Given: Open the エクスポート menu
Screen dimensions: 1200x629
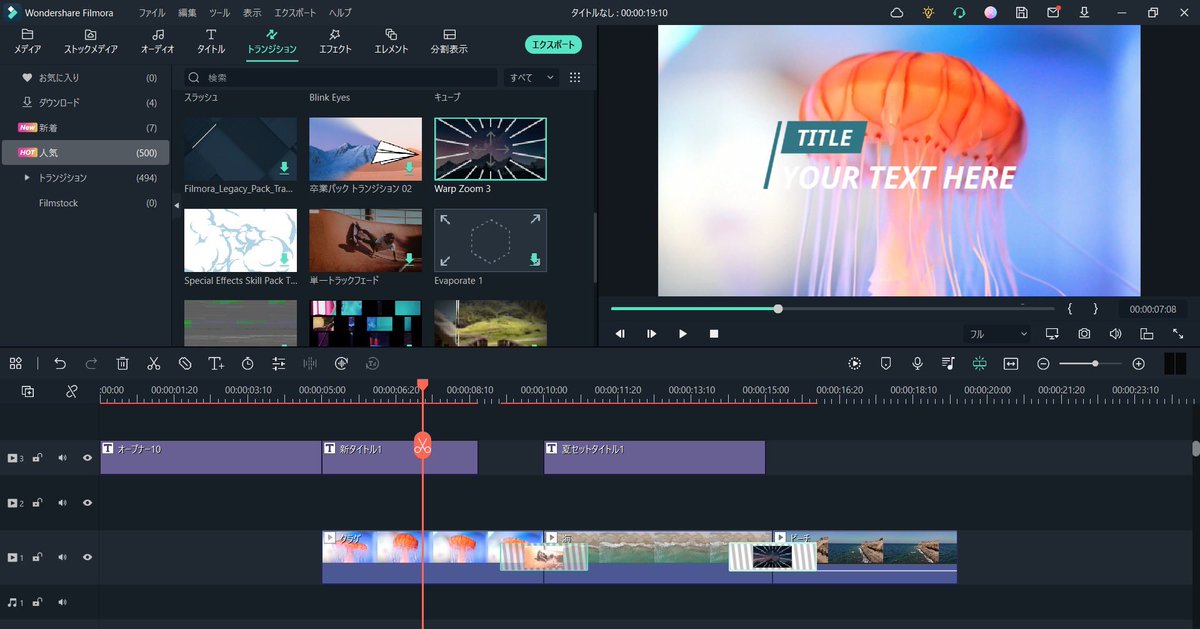Looking at the screenshot, I should 294,13.
